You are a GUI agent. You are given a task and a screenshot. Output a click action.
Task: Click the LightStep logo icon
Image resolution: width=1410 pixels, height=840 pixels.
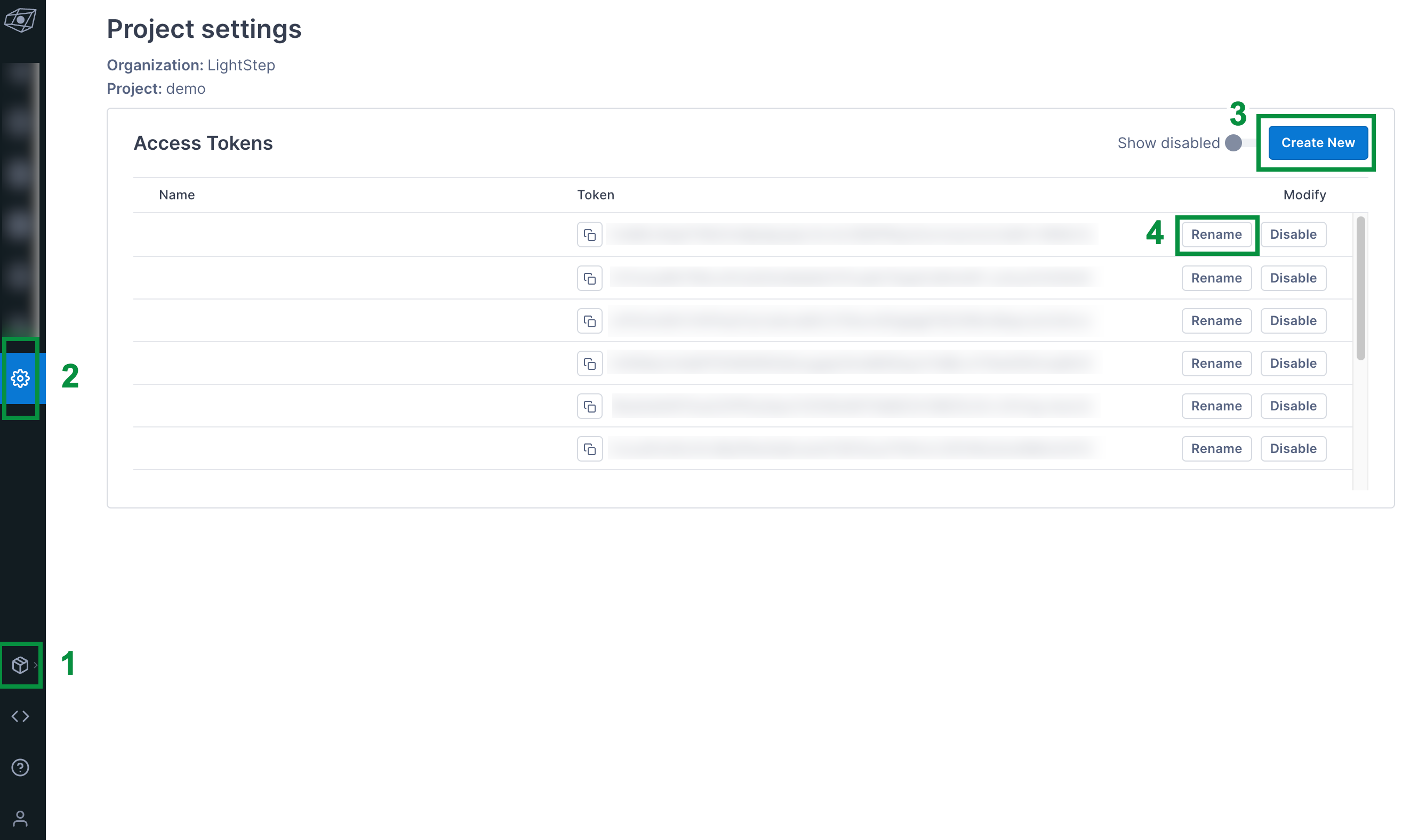[20, 20]
